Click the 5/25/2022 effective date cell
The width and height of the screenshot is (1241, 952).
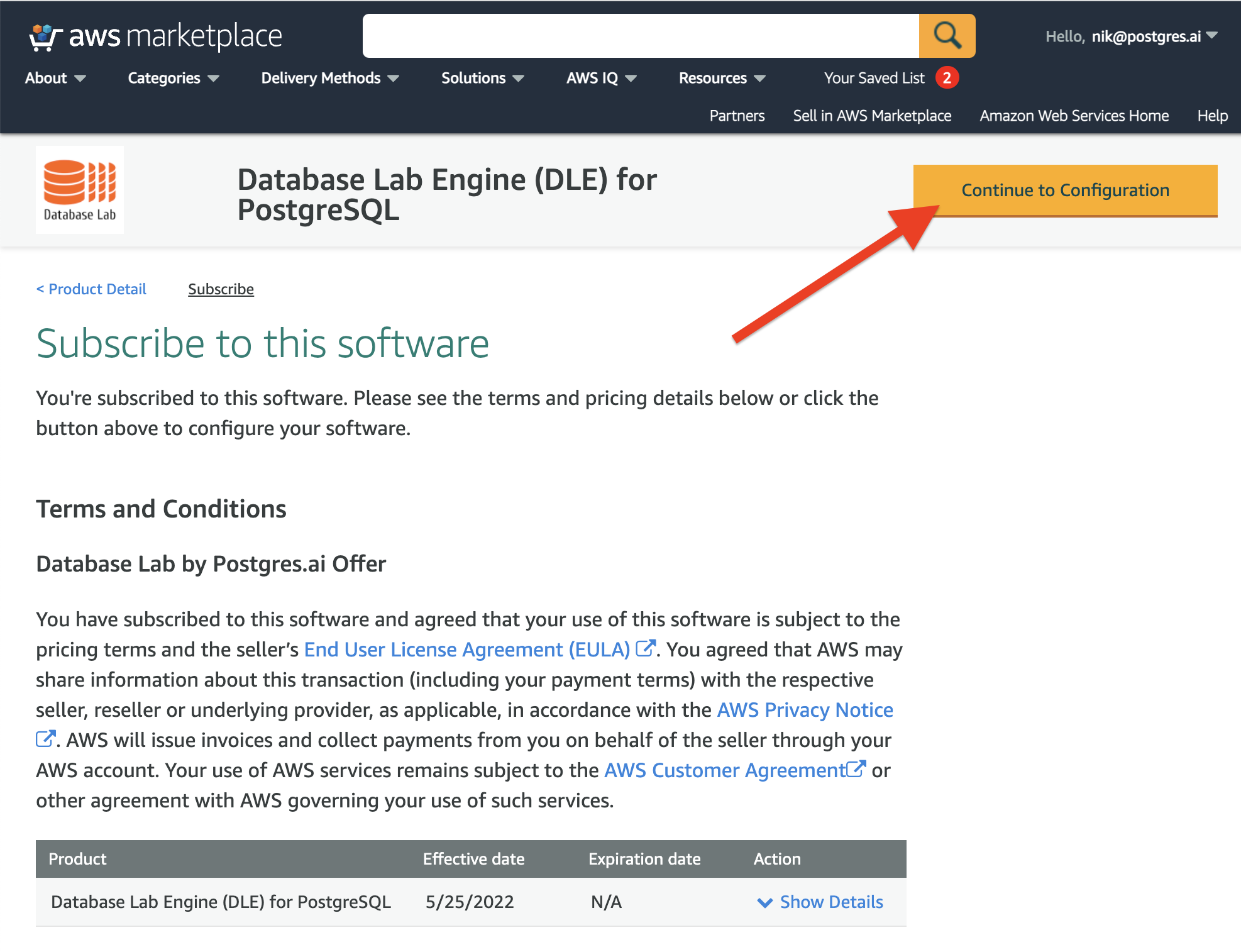pyautogui.click(x=470, y=902)
